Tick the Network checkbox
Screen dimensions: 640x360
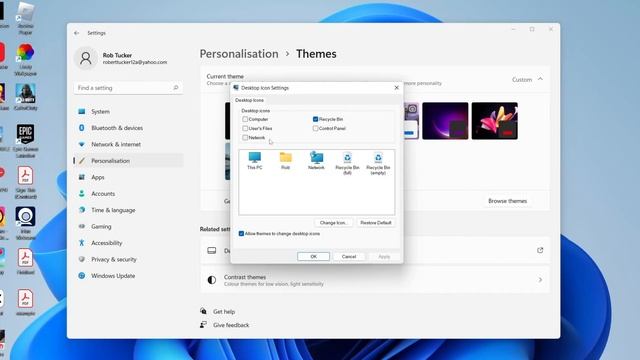[x=245, y=138]
